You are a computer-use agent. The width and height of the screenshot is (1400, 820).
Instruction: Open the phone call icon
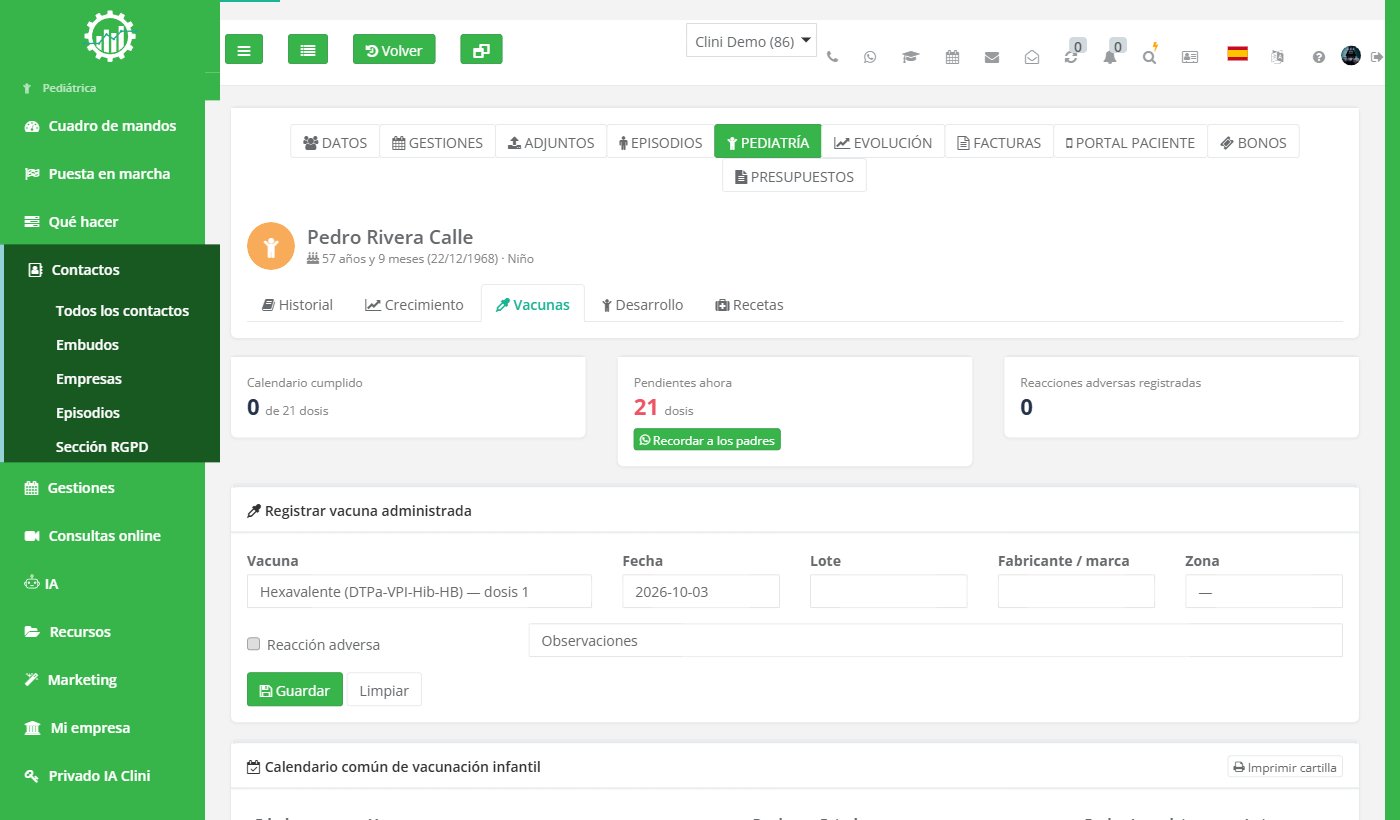coord(832,57)
